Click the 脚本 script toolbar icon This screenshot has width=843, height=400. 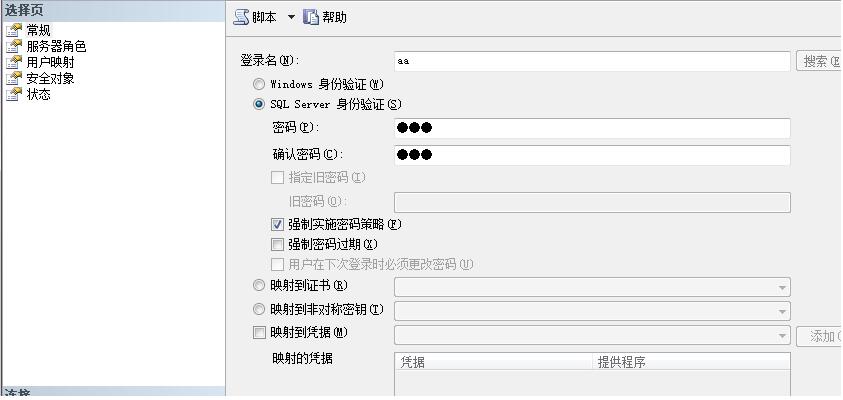pos(241,17)
